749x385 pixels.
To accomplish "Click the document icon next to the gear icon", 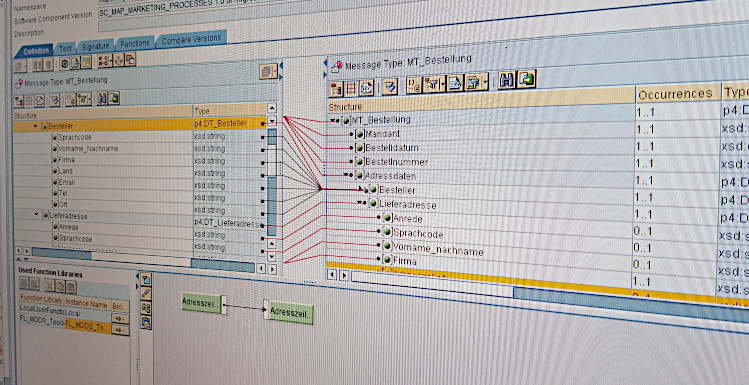I will pyautogui.click(x=75, y=62).
